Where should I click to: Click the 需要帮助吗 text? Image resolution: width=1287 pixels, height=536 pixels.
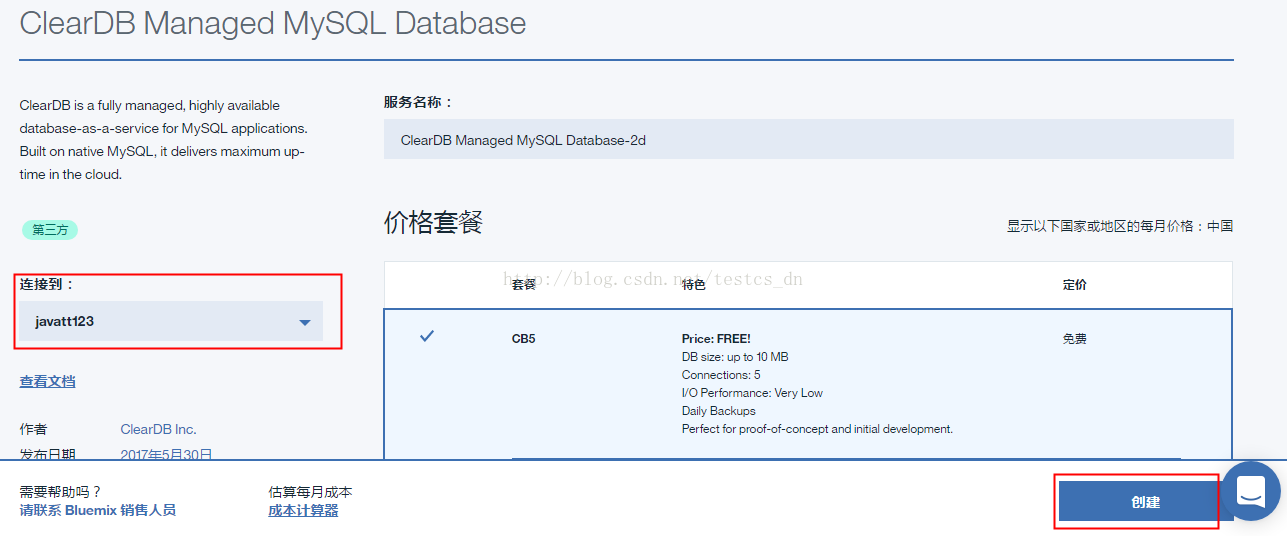click(x=61, y=492)
